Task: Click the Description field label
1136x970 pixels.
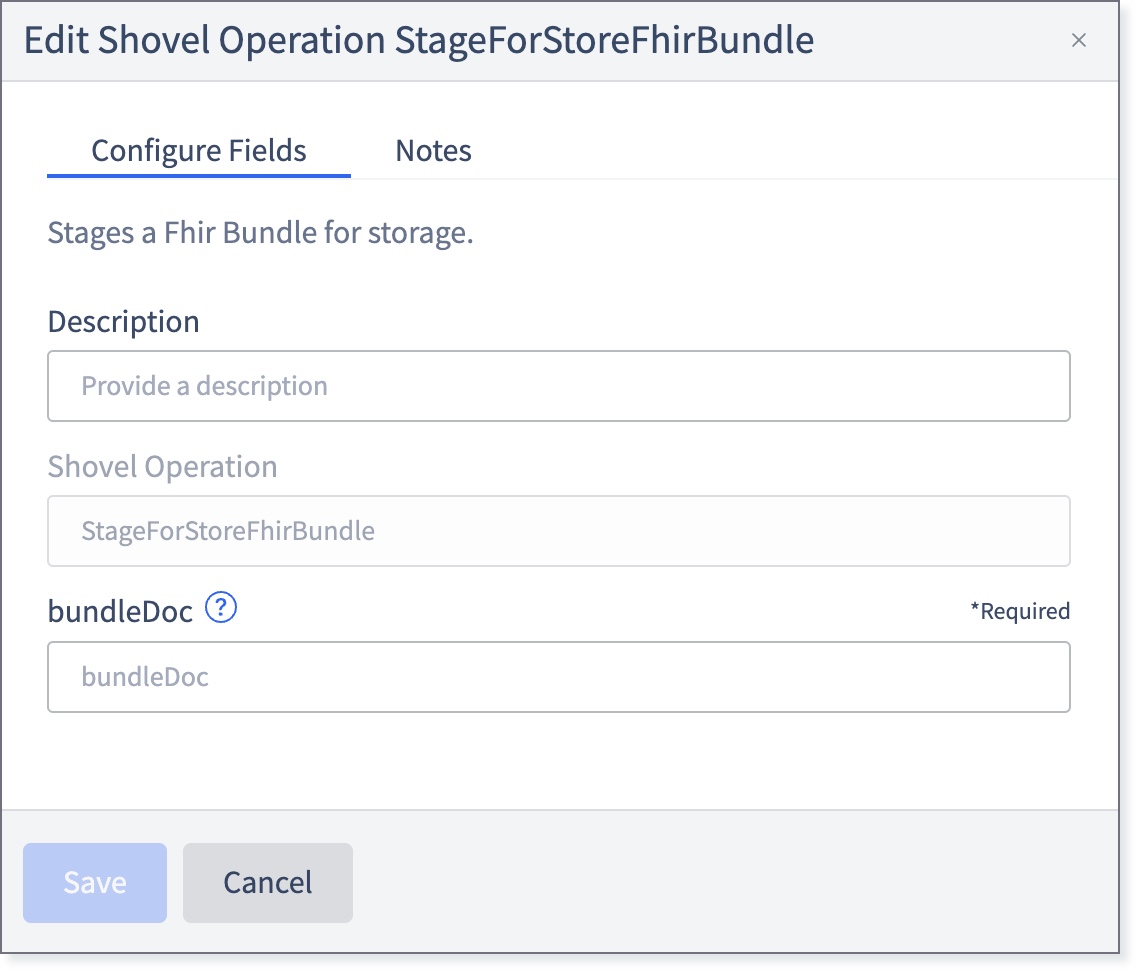Action: [x=123, y=322]
